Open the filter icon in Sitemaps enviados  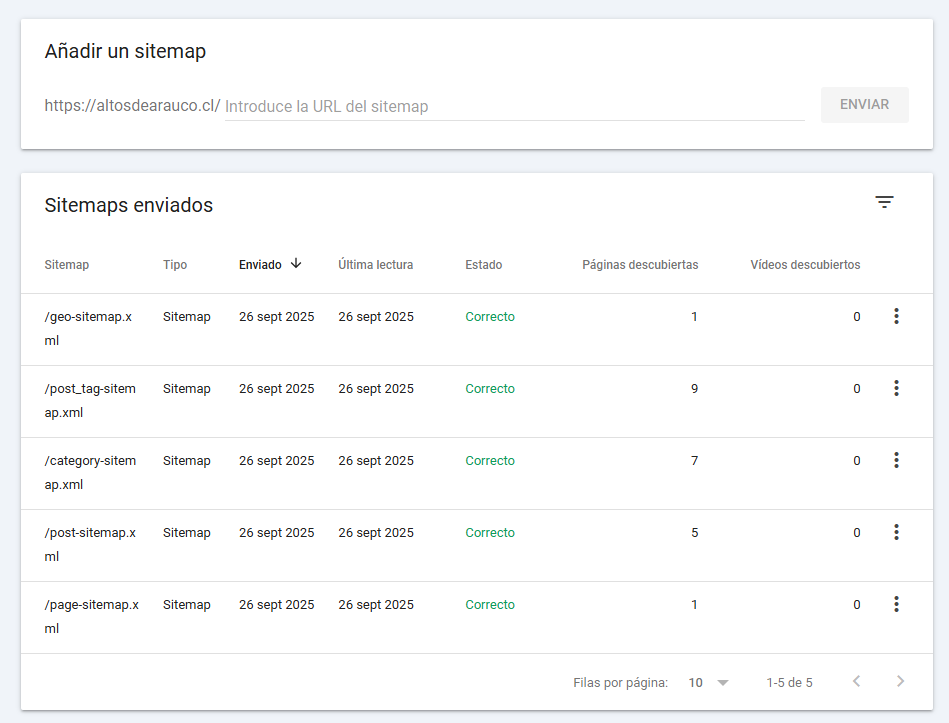pos(884,202)
